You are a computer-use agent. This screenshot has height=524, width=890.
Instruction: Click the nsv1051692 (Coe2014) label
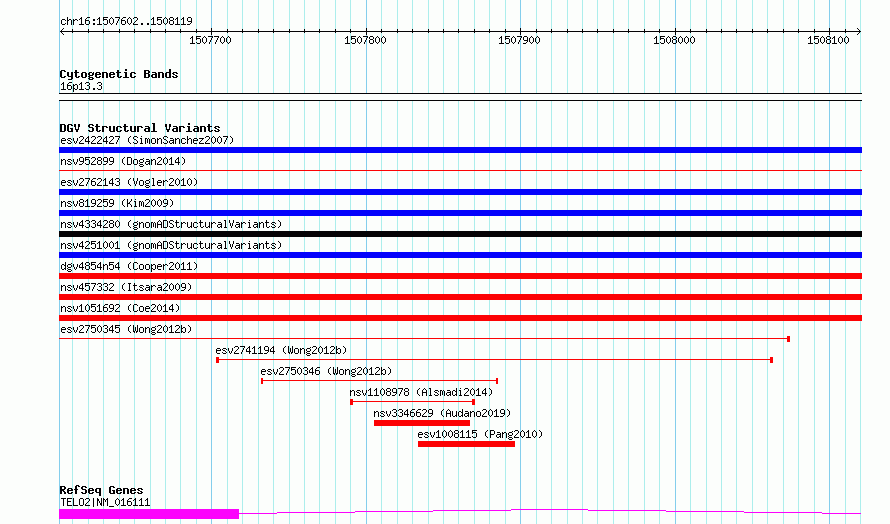coord(120,308)
